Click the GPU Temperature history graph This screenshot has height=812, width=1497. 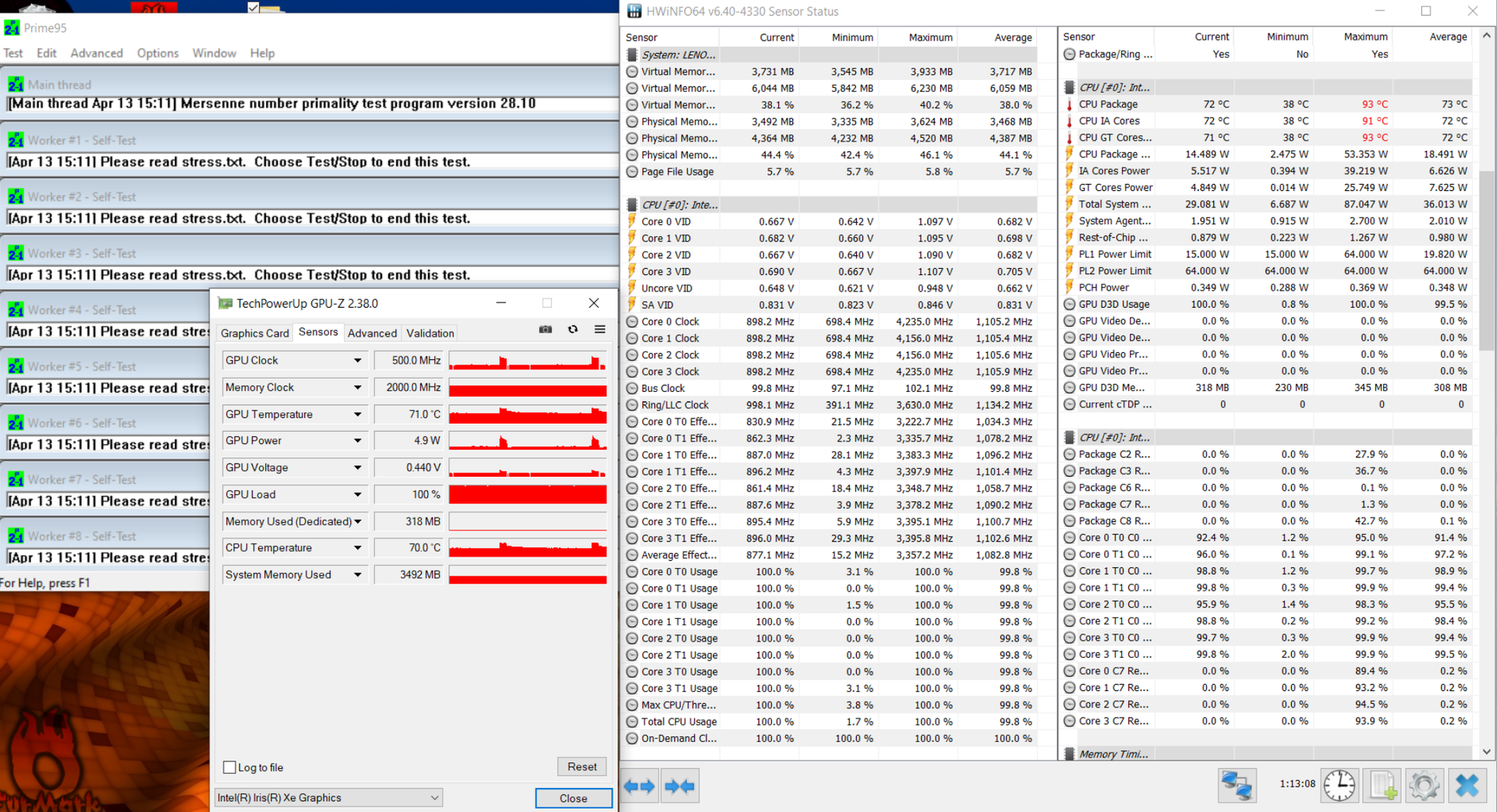click(x=528, y=415)
